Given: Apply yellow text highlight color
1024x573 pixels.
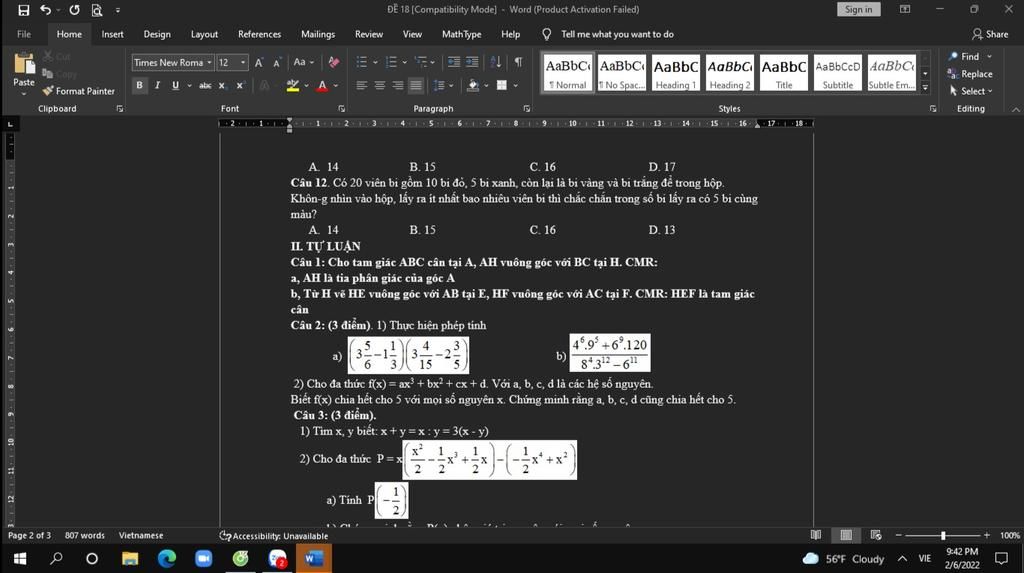Looking at the screenshot, I should coord(293,86).
